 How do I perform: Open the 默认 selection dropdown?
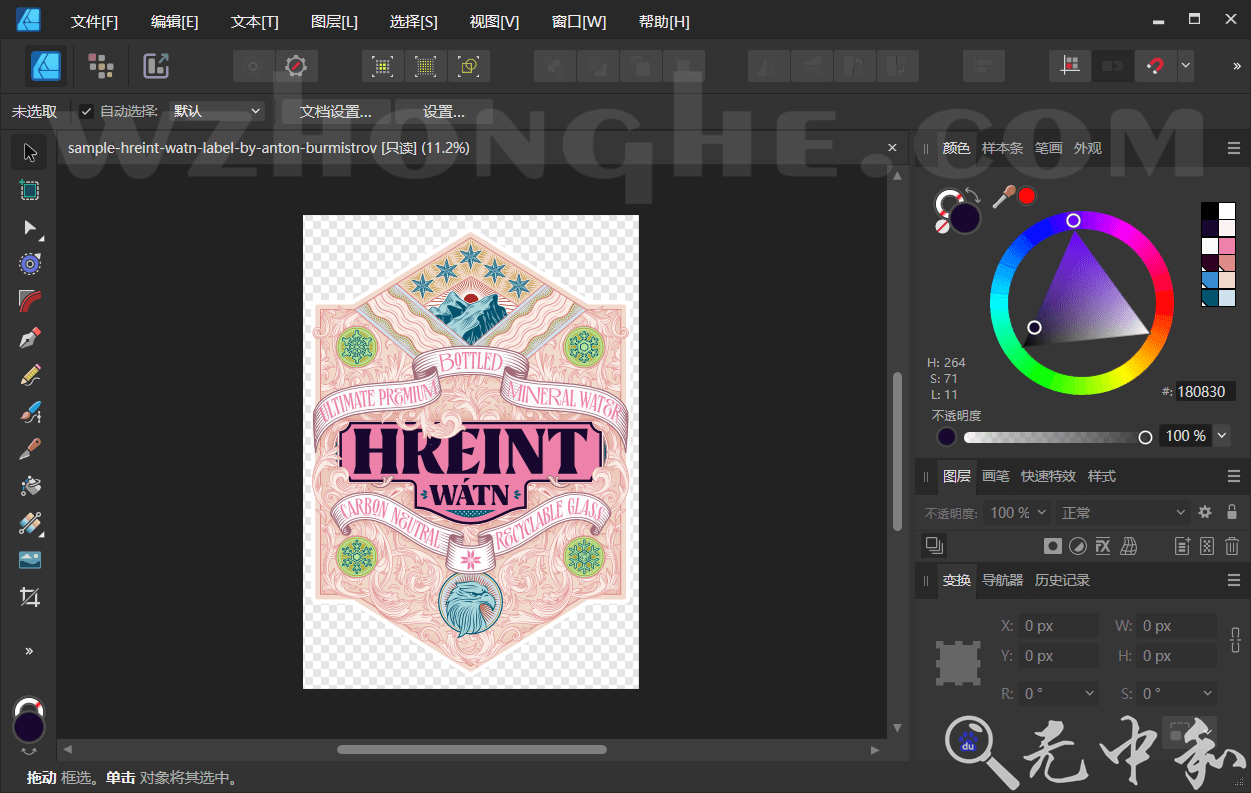coord(216,111)
